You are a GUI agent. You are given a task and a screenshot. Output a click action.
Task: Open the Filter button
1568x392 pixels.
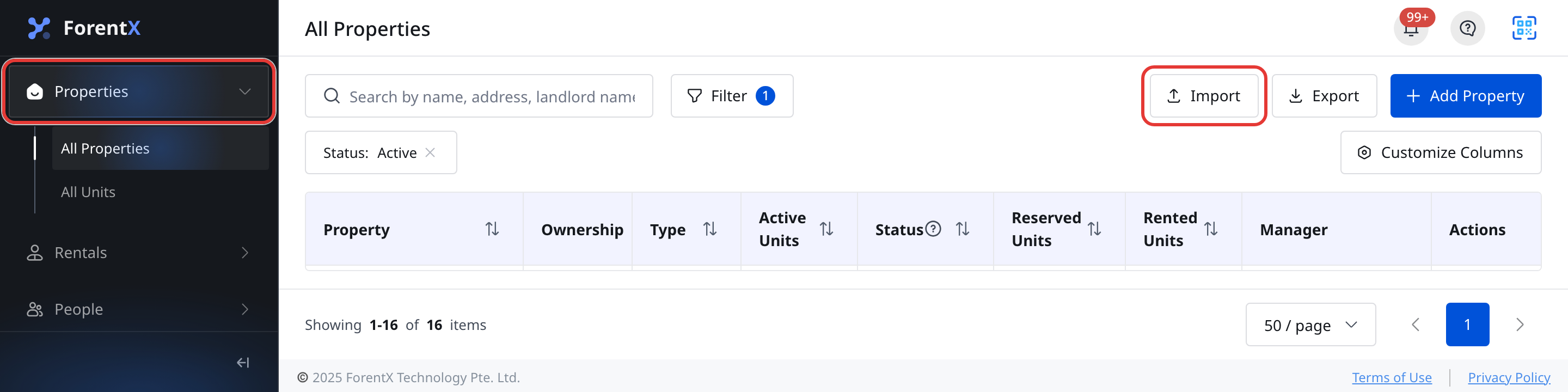(x=732, y=96)
